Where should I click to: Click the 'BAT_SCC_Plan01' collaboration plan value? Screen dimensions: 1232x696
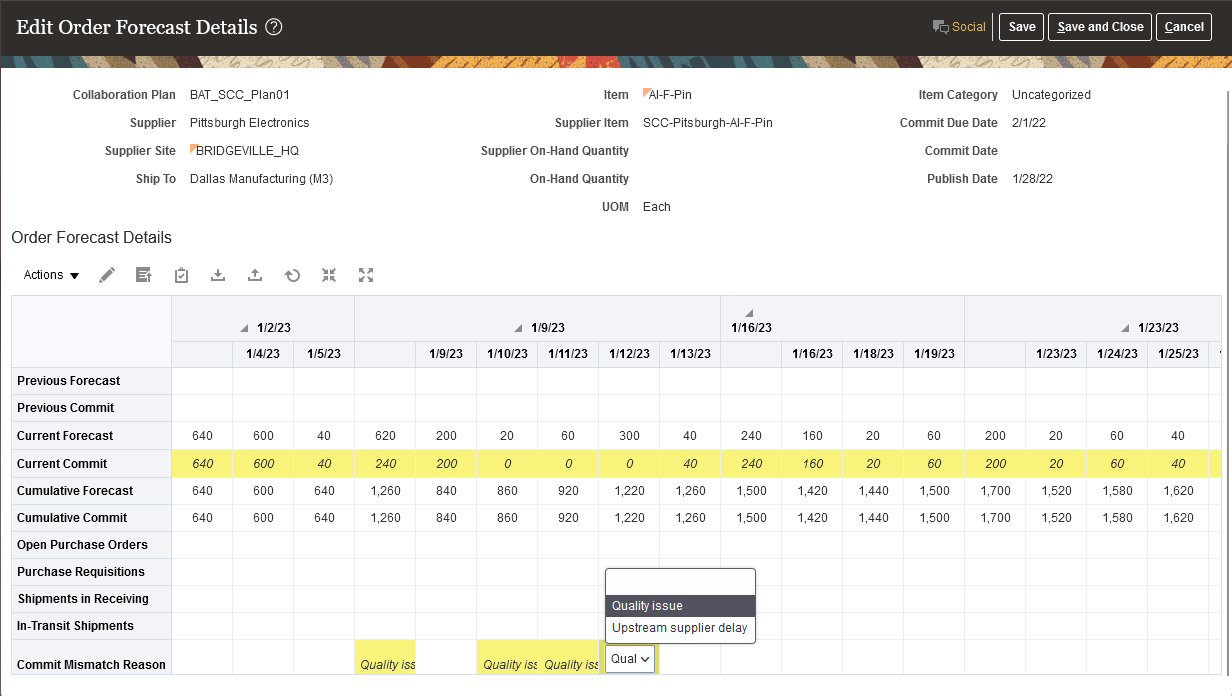(x=240, y=95)
